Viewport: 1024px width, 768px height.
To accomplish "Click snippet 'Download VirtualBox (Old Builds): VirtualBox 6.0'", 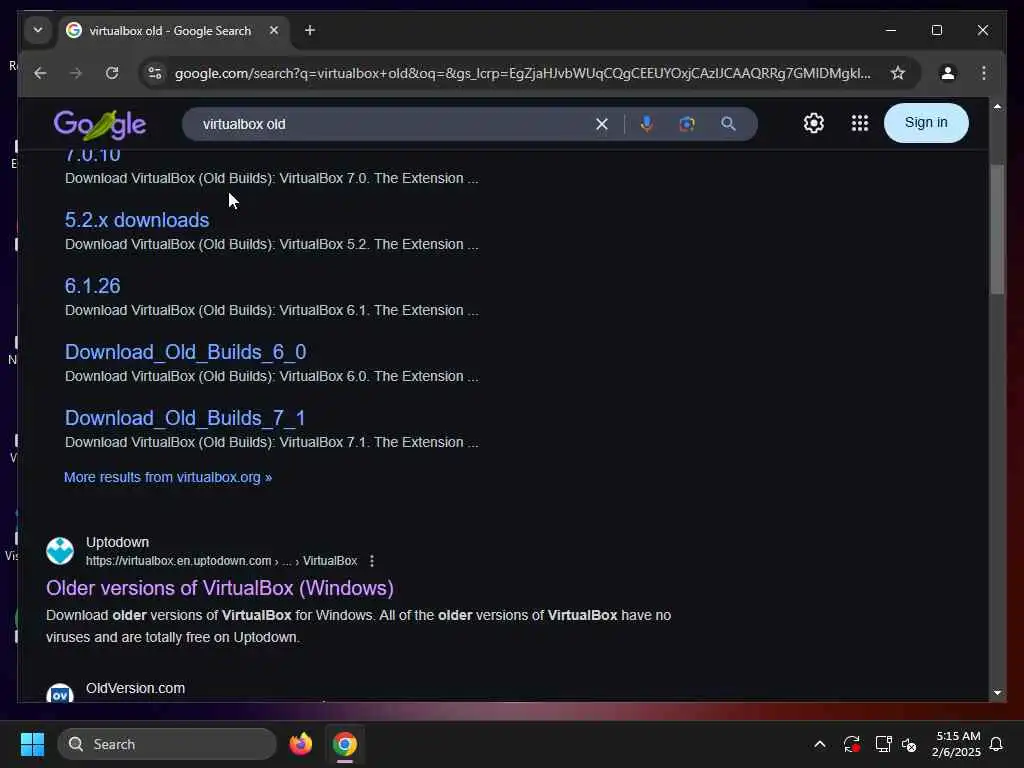I will pyautogui.click(x=271, y=376).
